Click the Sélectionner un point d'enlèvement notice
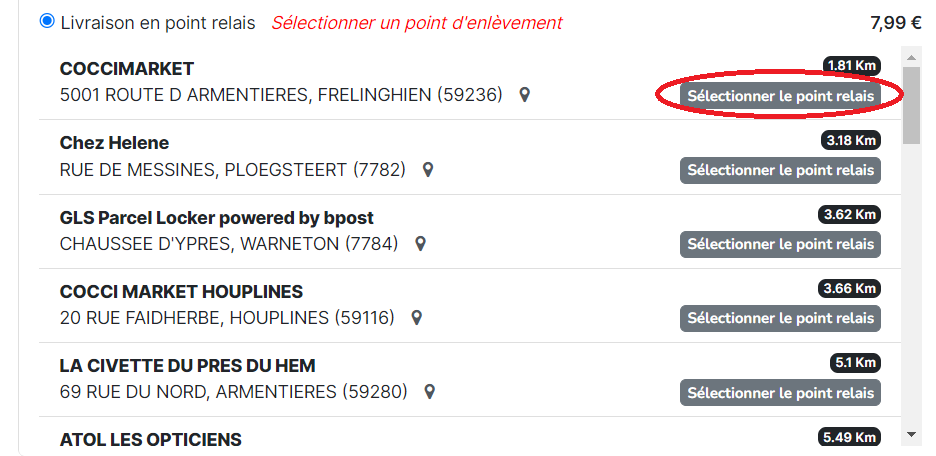 coord(417,23)
